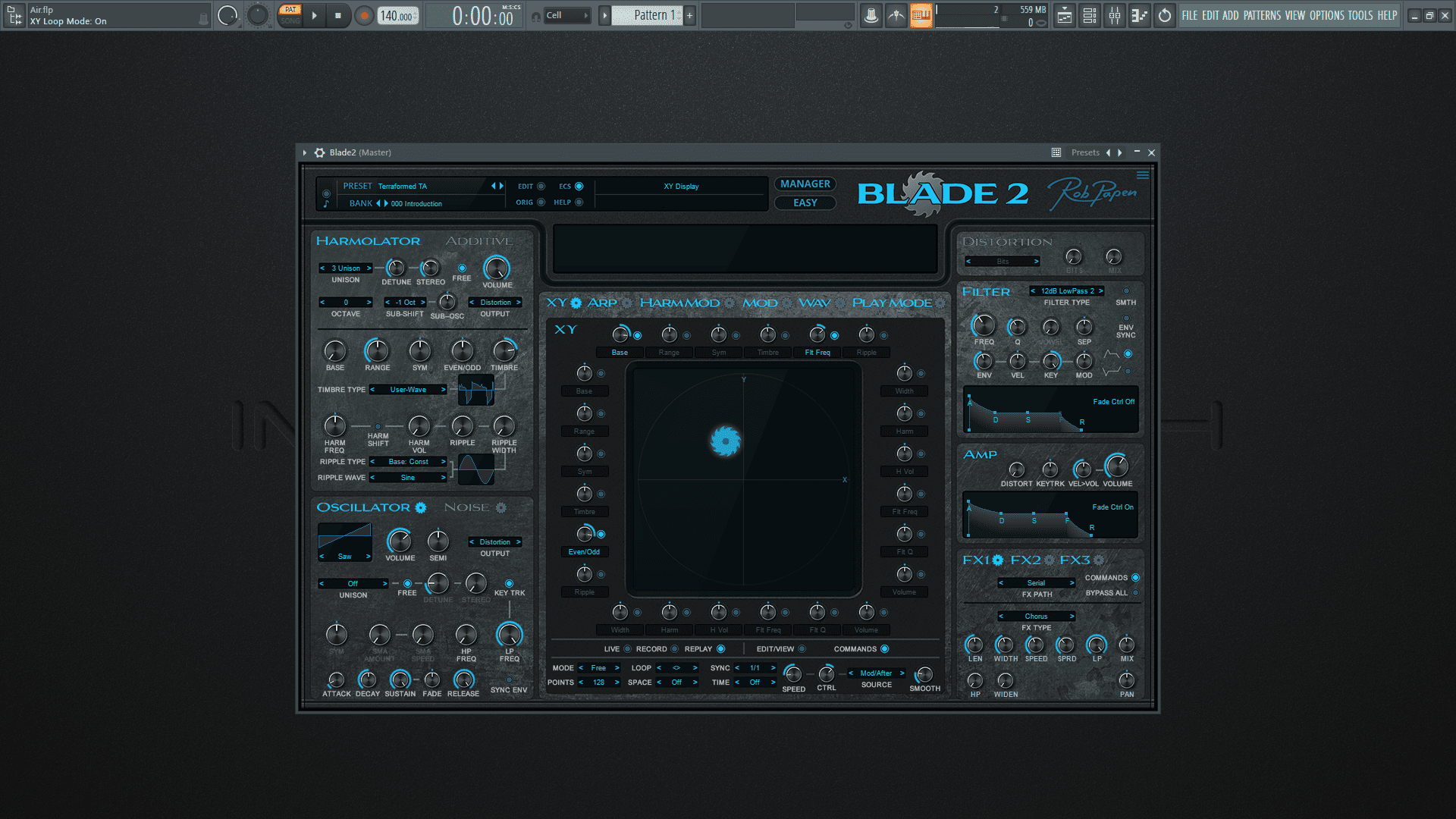This screenshot has width=1456, height=819.
Task: Toggle the Harmolator FREE LED
Action: 462,268
